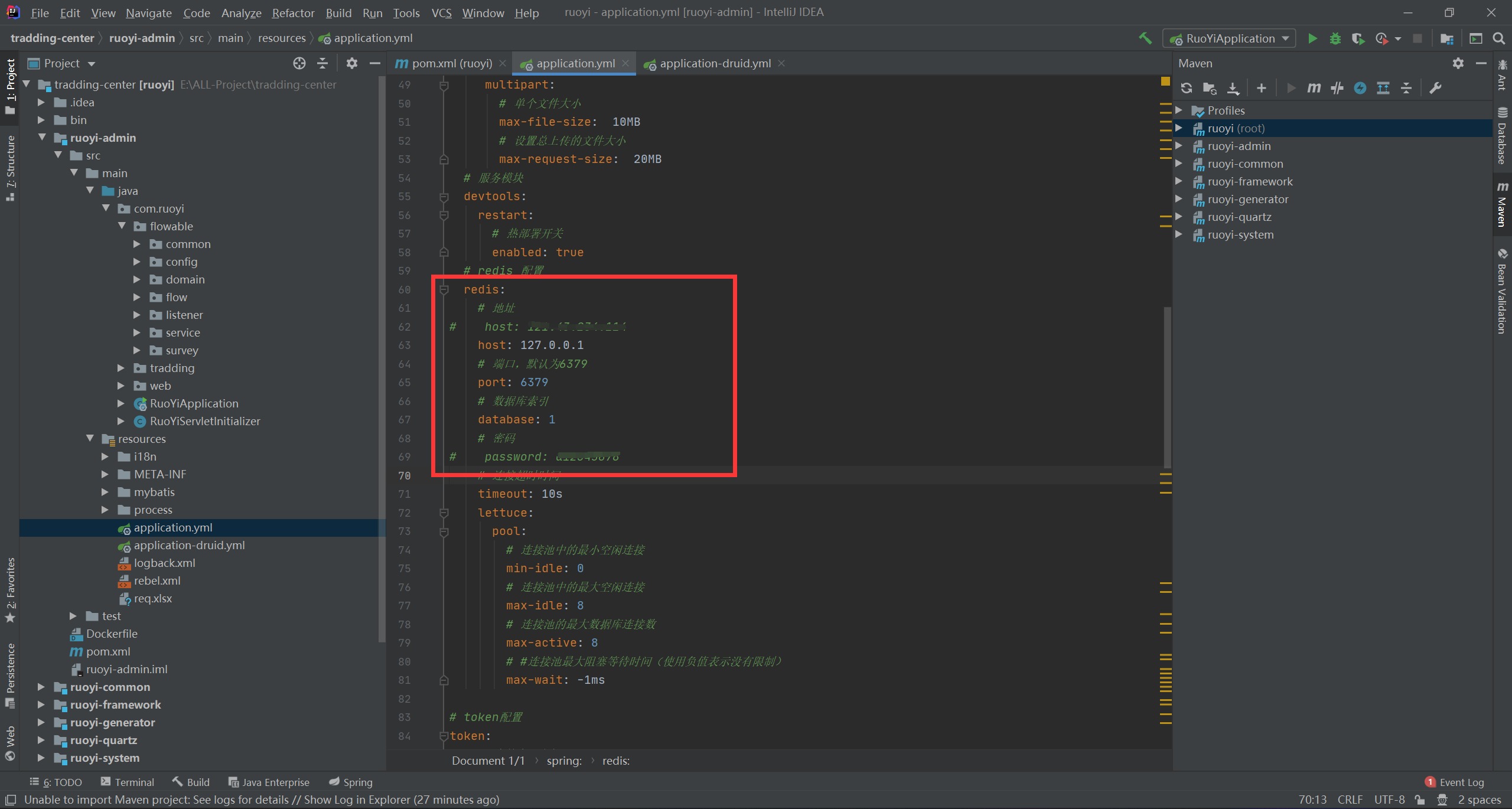Click the Search Everywhere magnifier
This screenshot has width=1512, height=809.
click(x=1498, y=38)
